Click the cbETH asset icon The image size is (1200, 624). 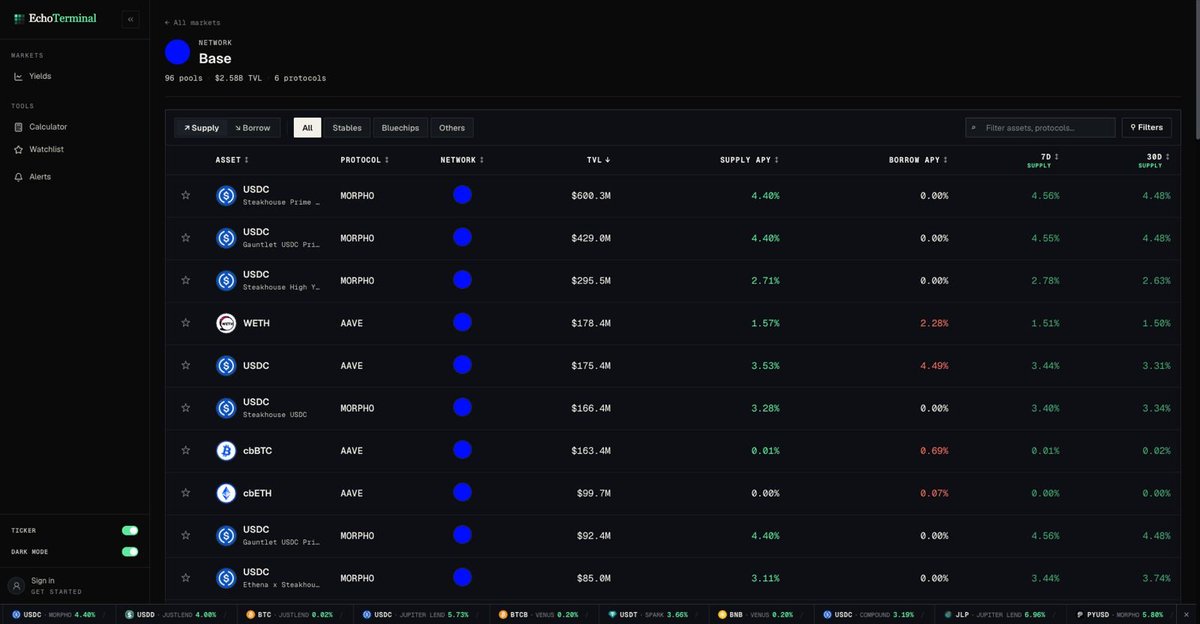[226, 493]
